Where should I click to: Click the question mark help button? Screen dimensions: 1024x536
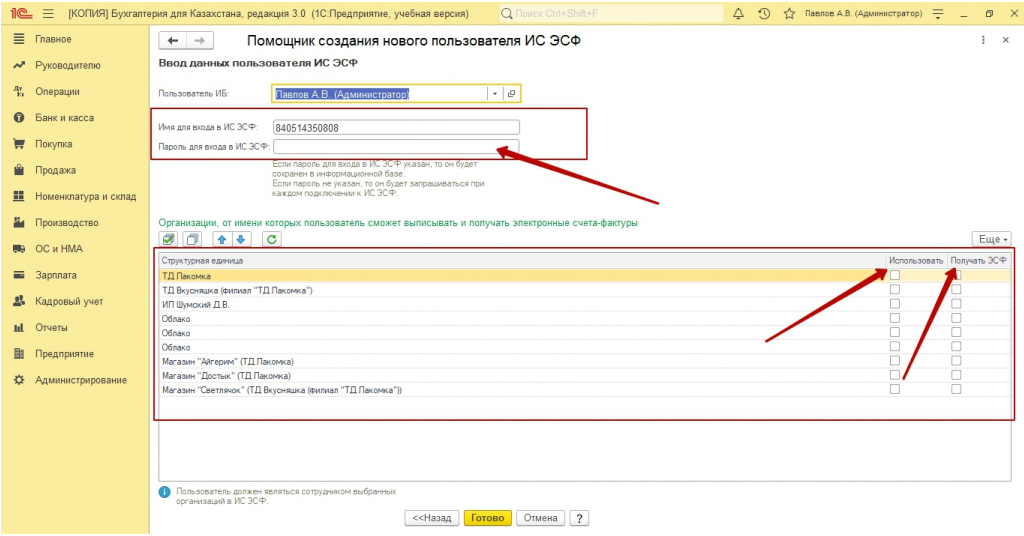pyautogui.click(x=579, y=518)
